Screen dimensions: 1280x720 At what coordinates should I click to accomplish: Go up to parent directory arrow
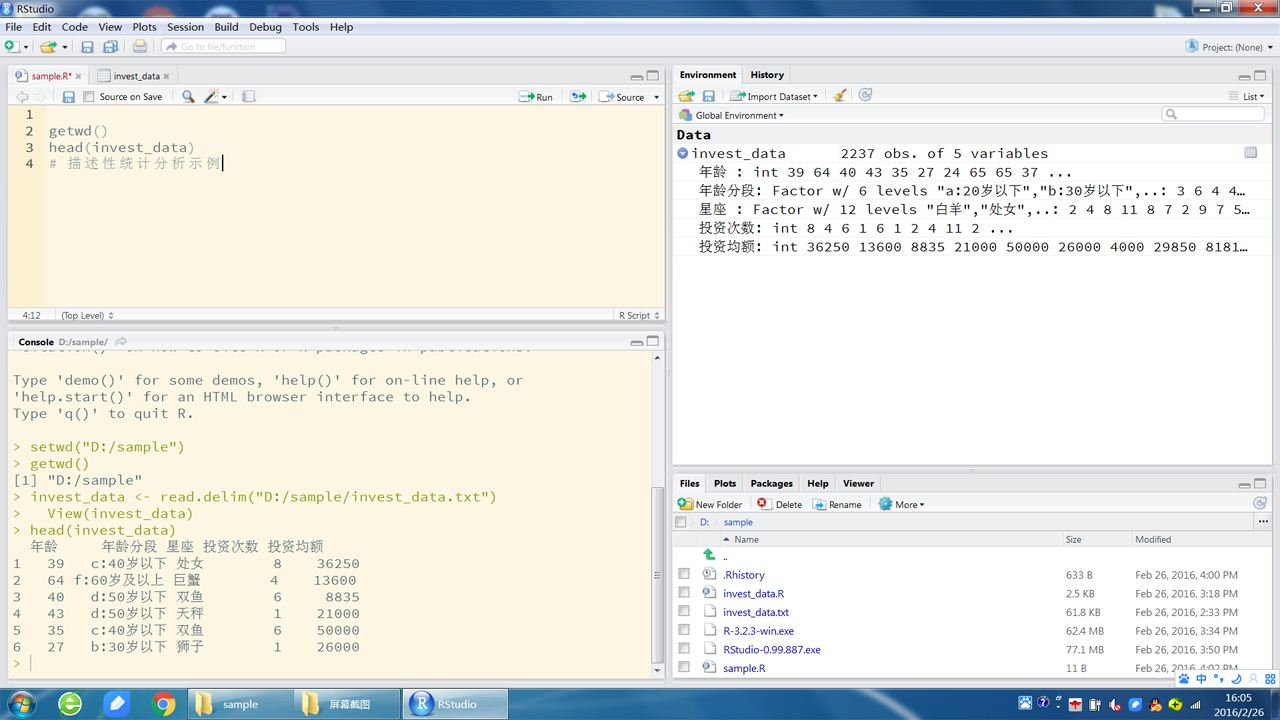(x=709, y=555)
